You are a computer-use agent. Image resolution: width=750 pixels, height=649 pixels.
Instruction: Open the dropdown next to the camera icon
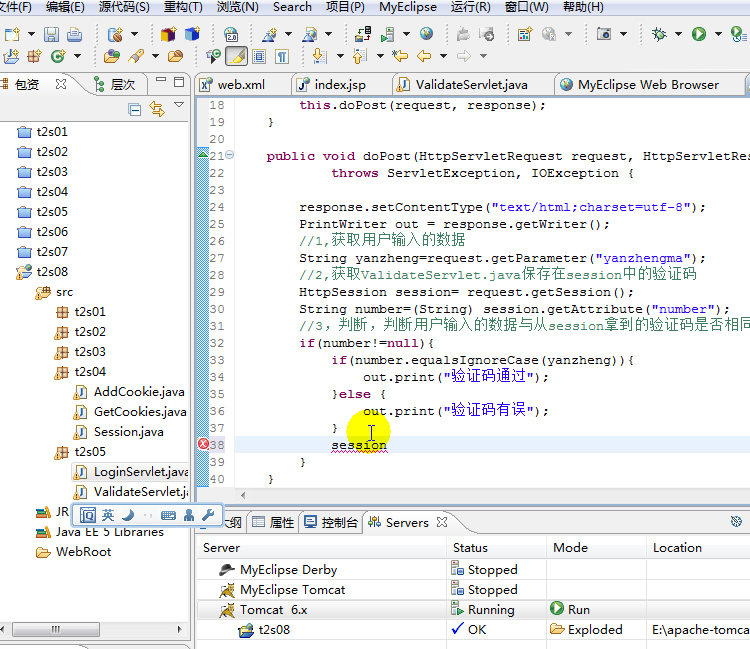click(623, 34)
